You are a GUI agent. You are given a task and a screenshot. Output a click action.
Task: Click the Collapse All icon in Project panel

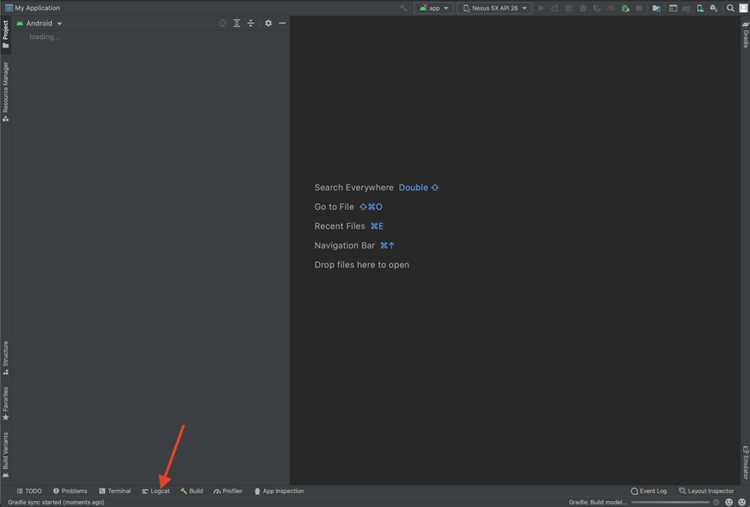click(251, 23)
